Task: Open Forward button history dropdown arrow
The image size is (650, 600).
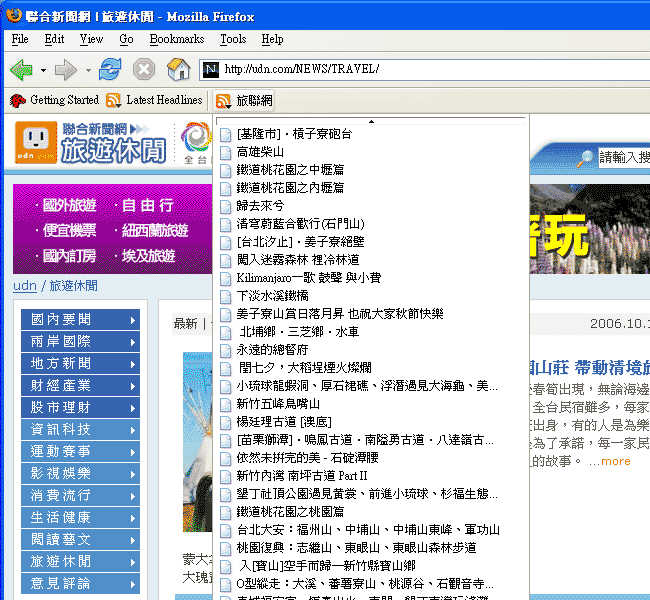Action: [x=87, y=70]
